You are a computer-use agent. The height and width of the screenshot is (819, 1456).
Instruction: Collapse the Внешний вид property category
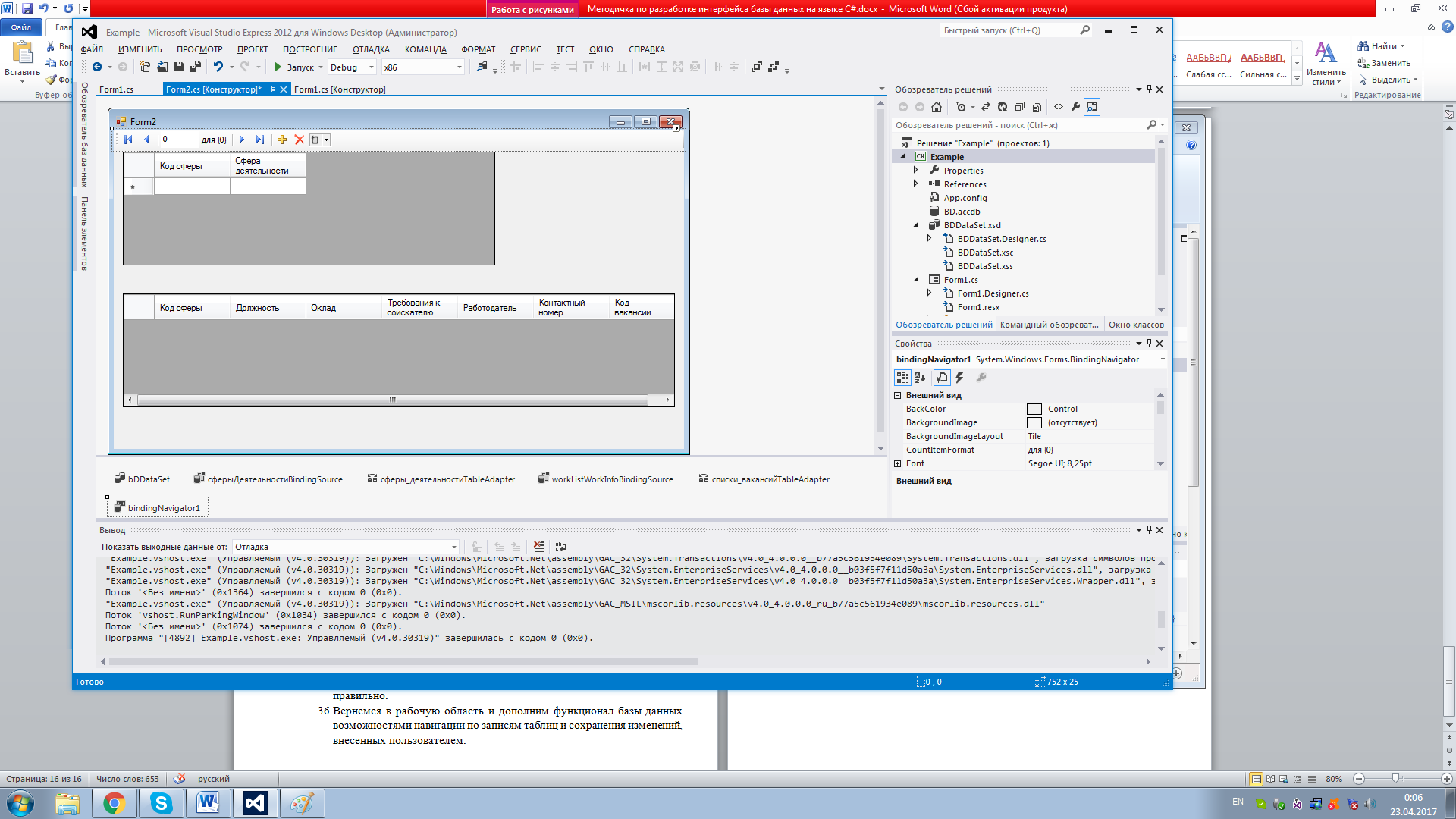(898, 395)
